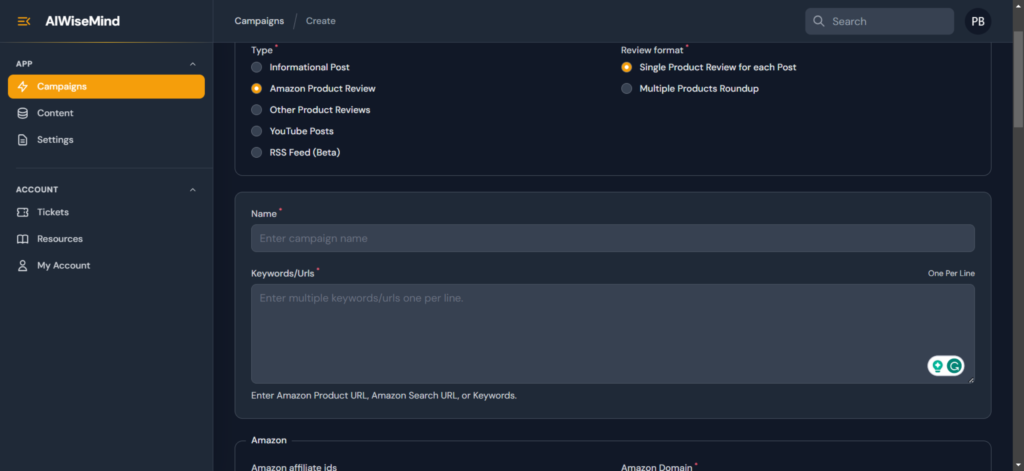The width and height of the screenshot is (1024, 471).
Task: Open Campaigns in the sidebar
Action: (x=106, y=87)
